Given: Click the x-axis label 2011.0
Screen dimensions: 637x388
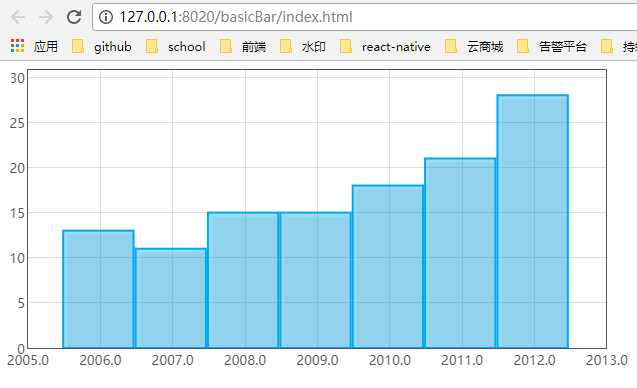Looking at the screenshot, I should click(462, 360).
